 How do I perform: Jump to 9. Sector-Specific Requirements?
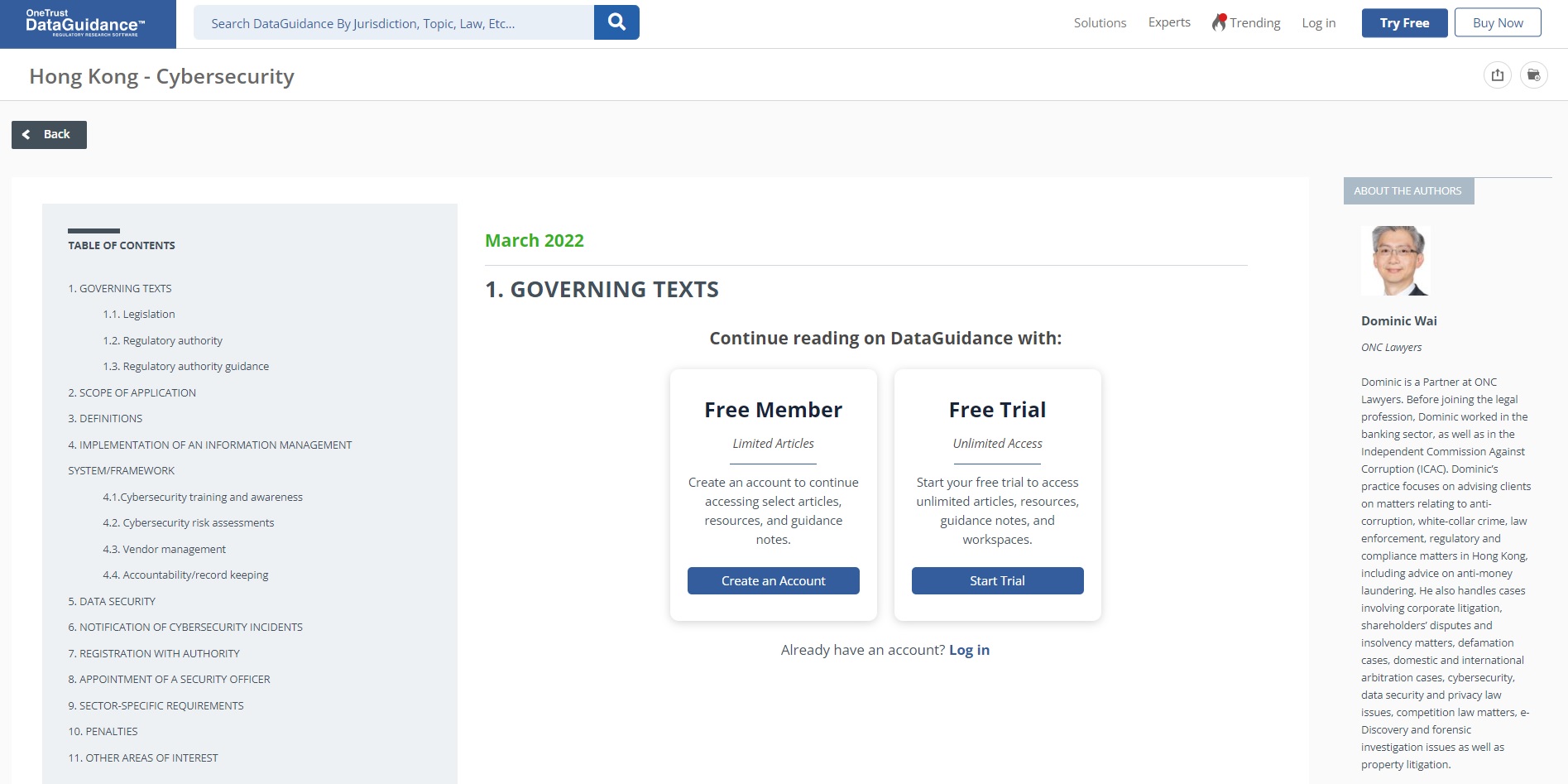pos(156,705)
